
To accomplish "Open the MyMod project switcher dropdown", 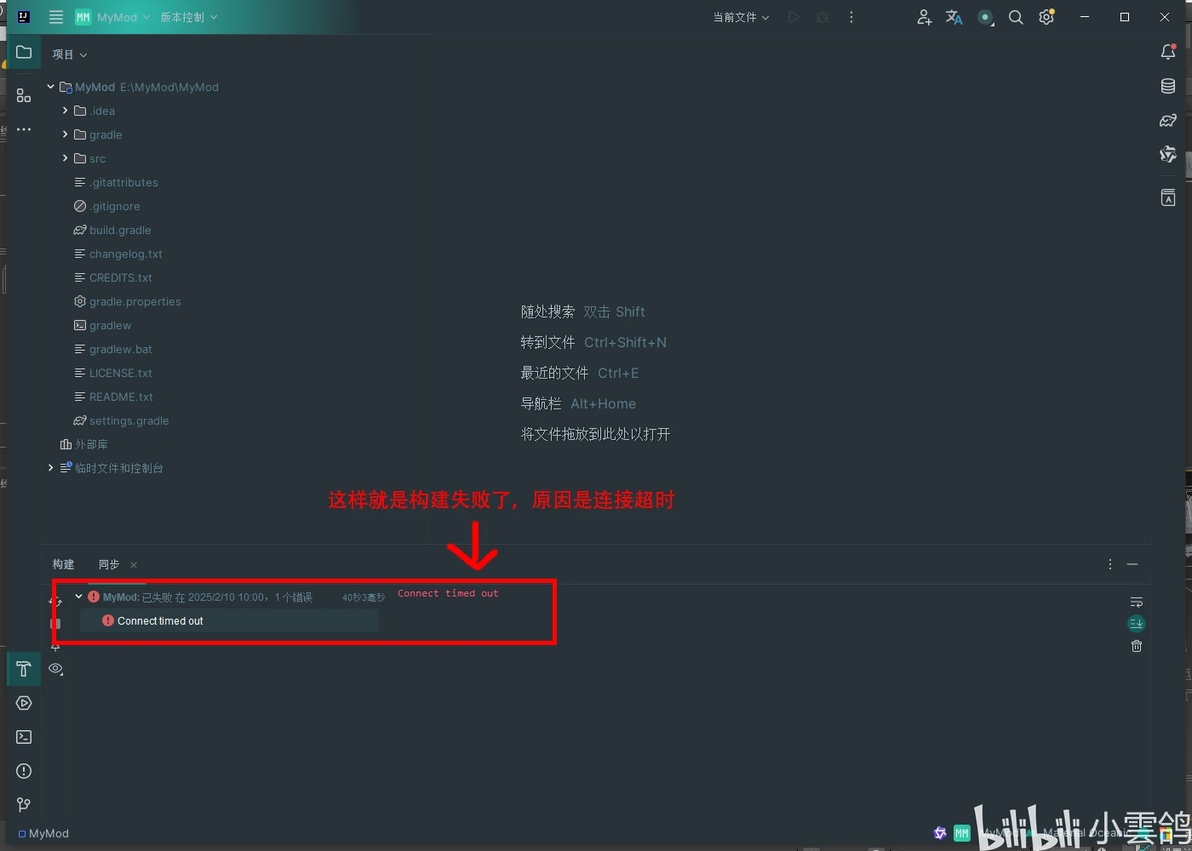I will coord(113,17).
